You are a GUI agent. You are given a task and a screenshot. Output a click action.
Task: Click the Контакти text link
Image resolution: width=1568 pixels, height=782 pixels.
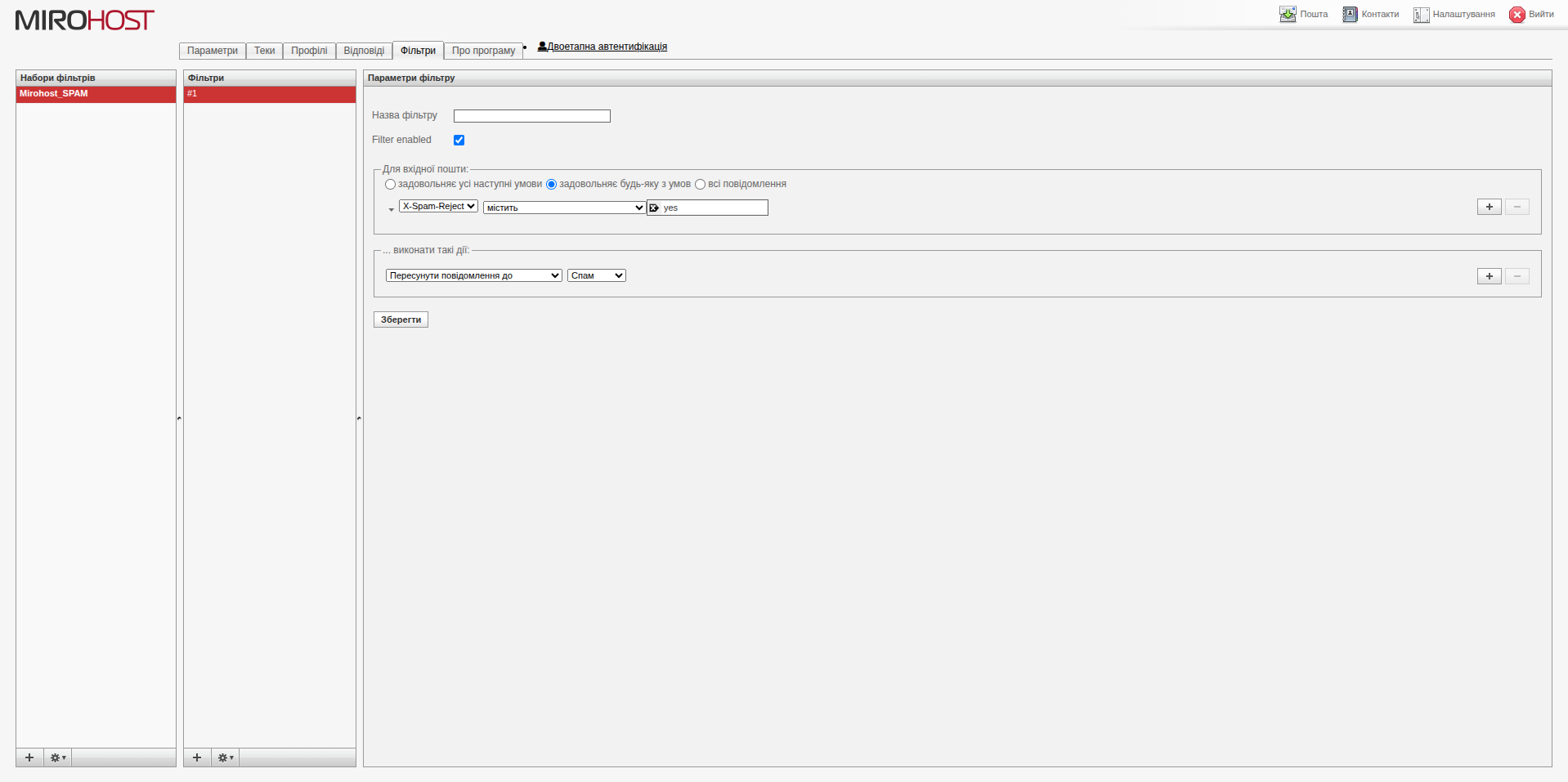click(x=1380, y=14)
